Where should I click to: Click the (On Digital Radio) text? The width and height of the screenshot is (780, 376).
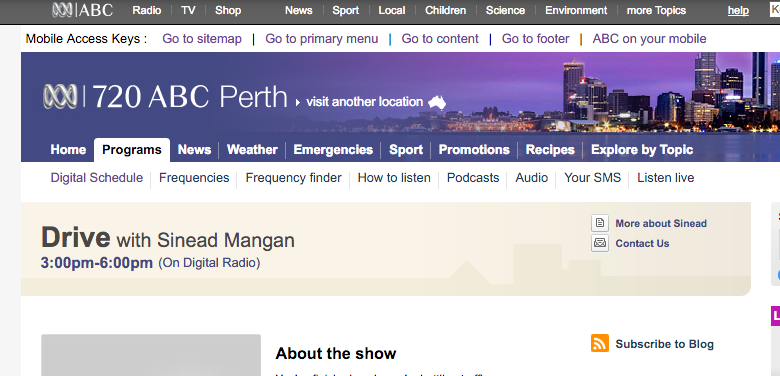pyautogui.click(x=209, y=263)
